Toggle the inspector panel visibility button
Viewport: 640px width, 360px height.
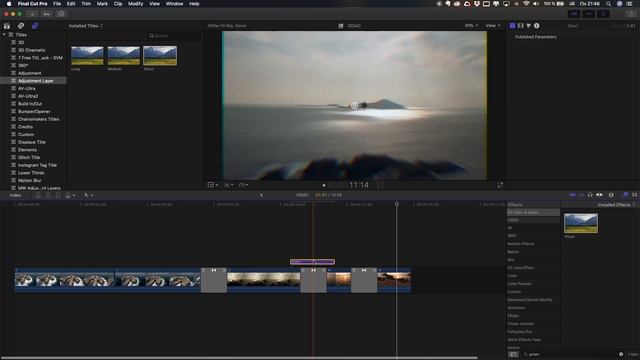tap(603, 14)
